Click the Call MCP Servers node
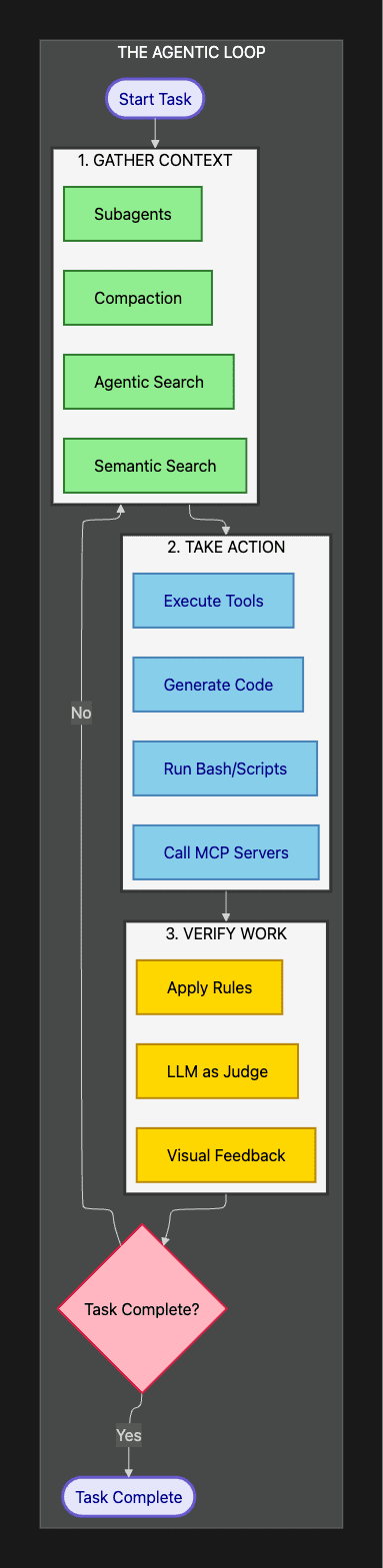 pos(226,852)
